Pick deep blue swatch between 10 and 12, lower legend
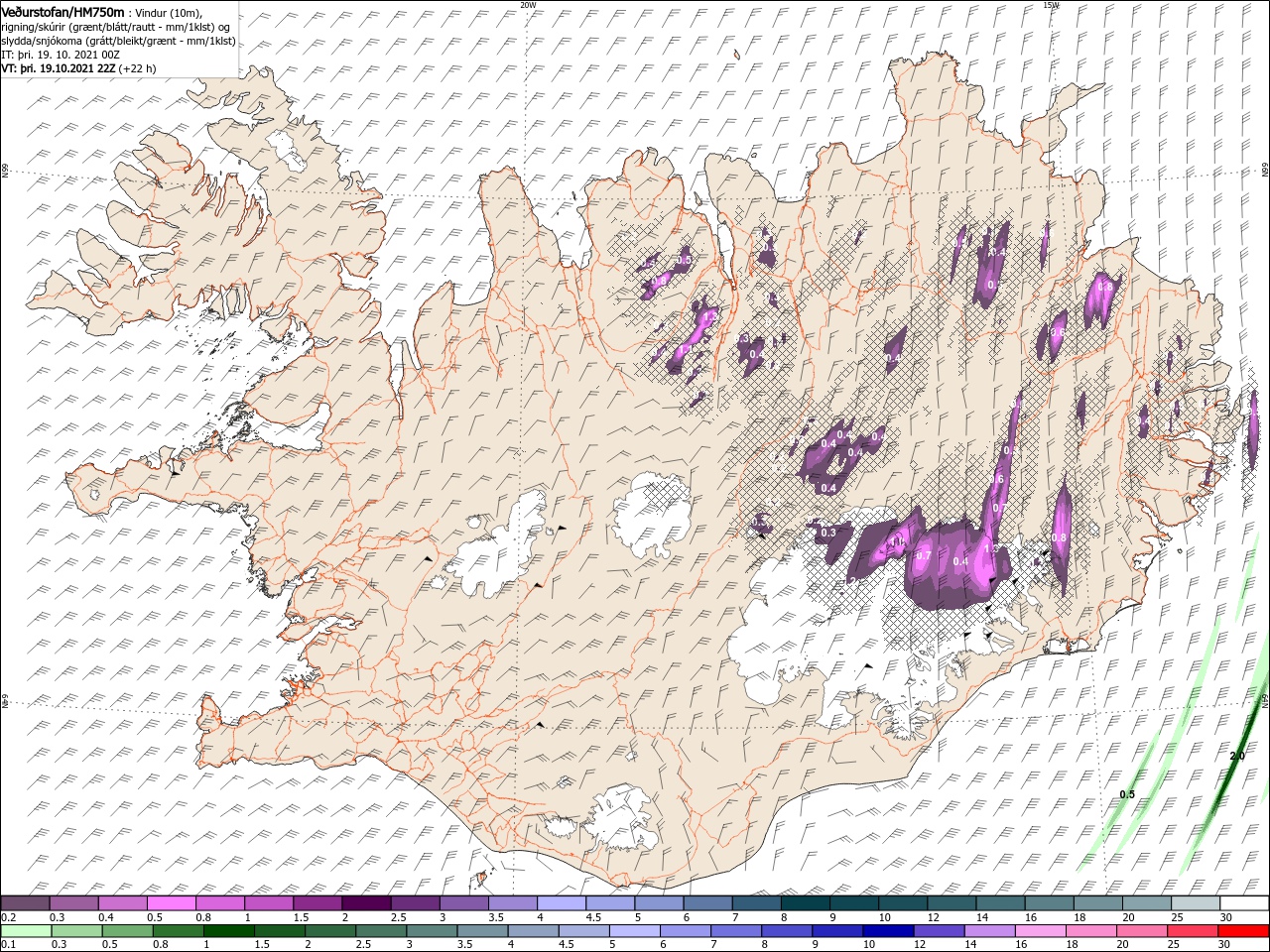Image resolution: width=1270 pixels, height=952 pixels. (x=888, y=931)
